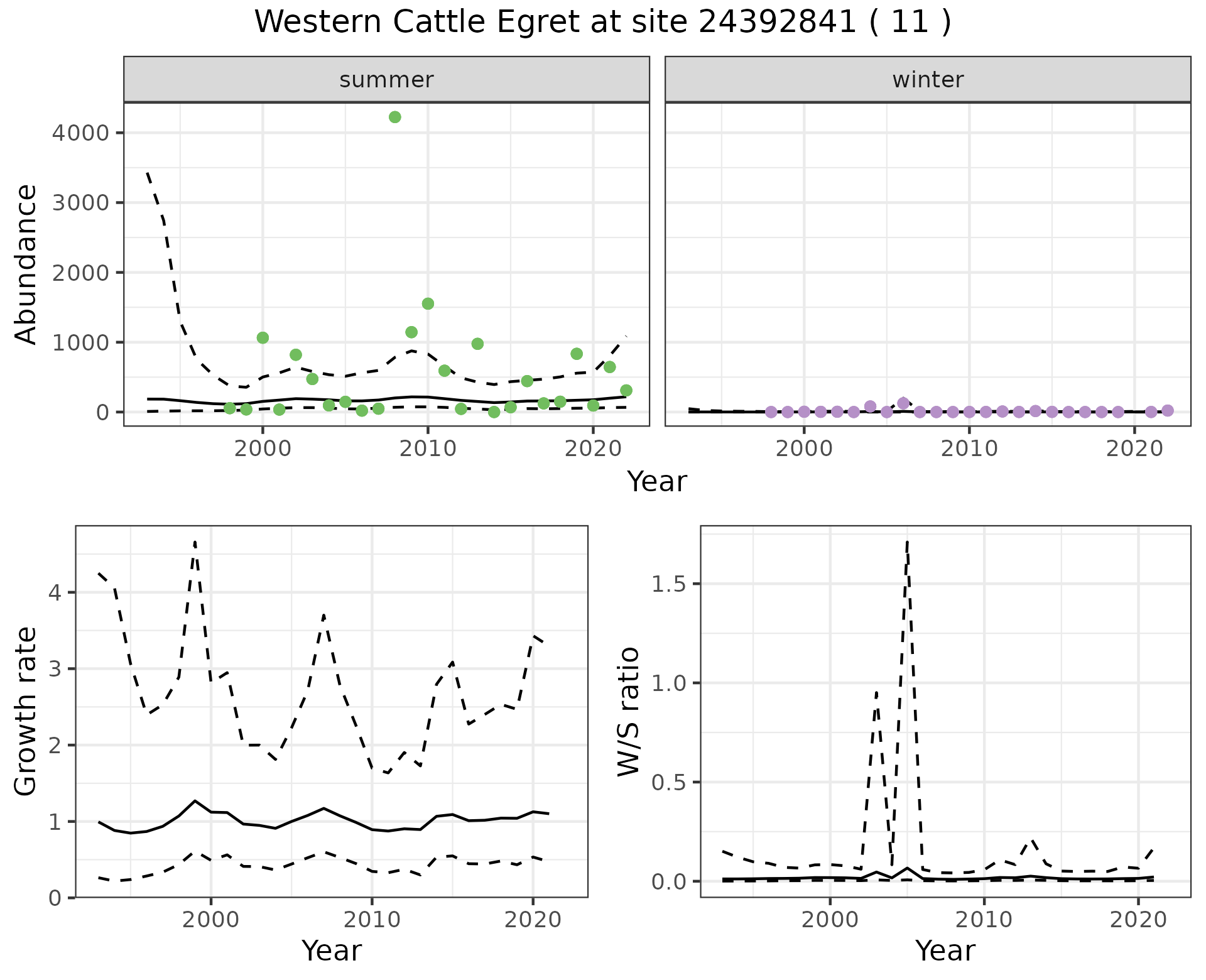This screenshot has height=980, width=1206.
Task: Click the 3 tick label on Growth rate axis
Action: coord(55,669)
